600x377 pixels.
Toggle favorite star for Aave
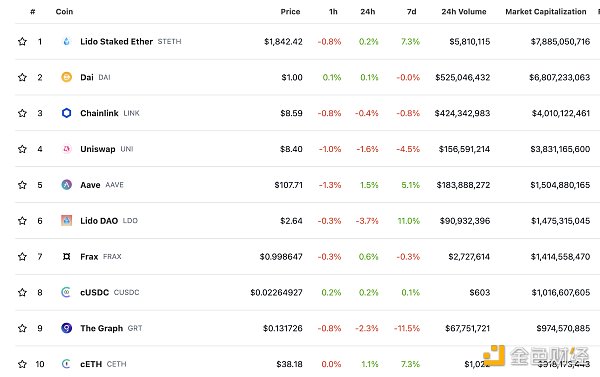click(x=22, y=185)
